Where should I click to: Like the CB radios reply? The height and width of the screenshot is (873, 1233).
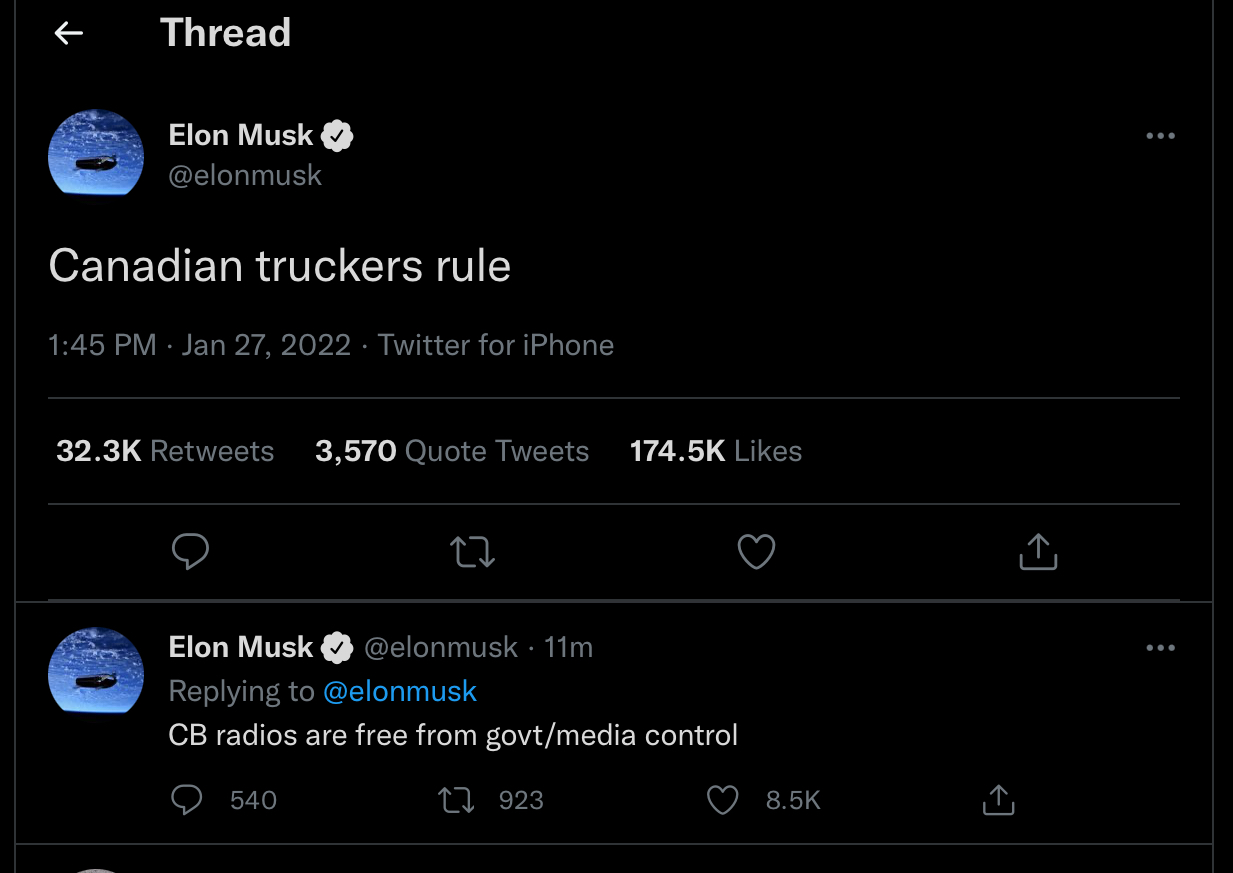[722, 800]
